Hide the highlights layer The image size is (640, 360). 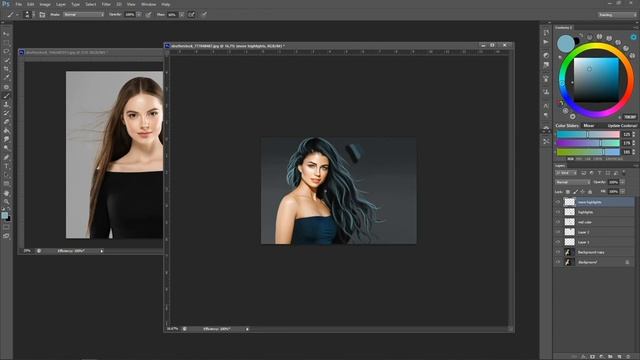(x=558, y=212)
